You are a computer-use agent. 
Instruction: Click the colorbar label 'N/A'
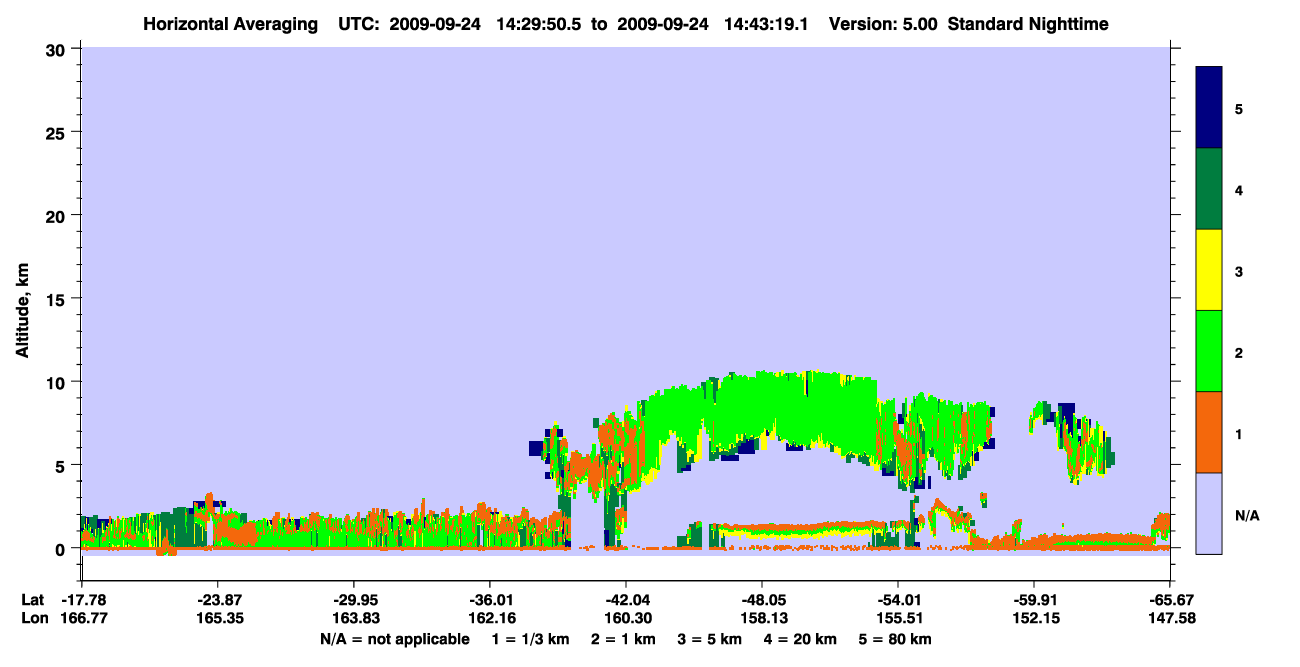pyautogui.click(x=1247, y=515)
